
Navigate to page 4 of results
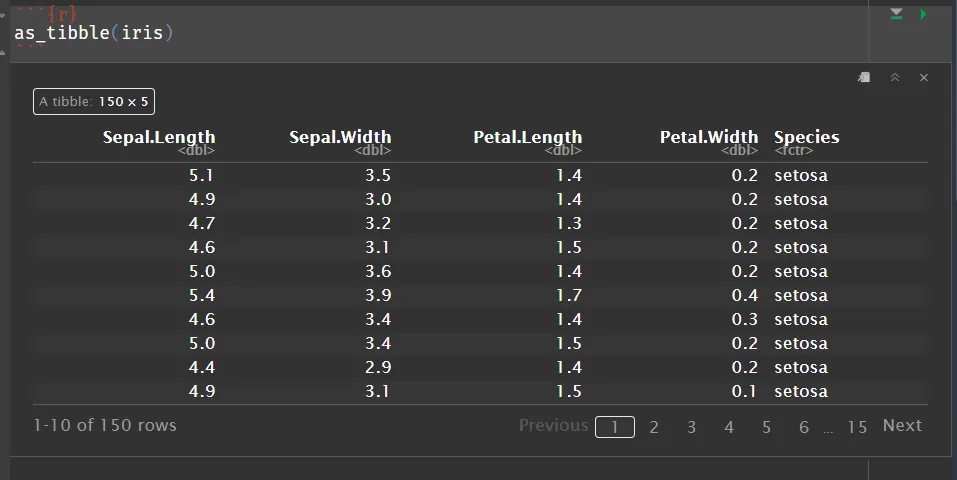[729, 427]
